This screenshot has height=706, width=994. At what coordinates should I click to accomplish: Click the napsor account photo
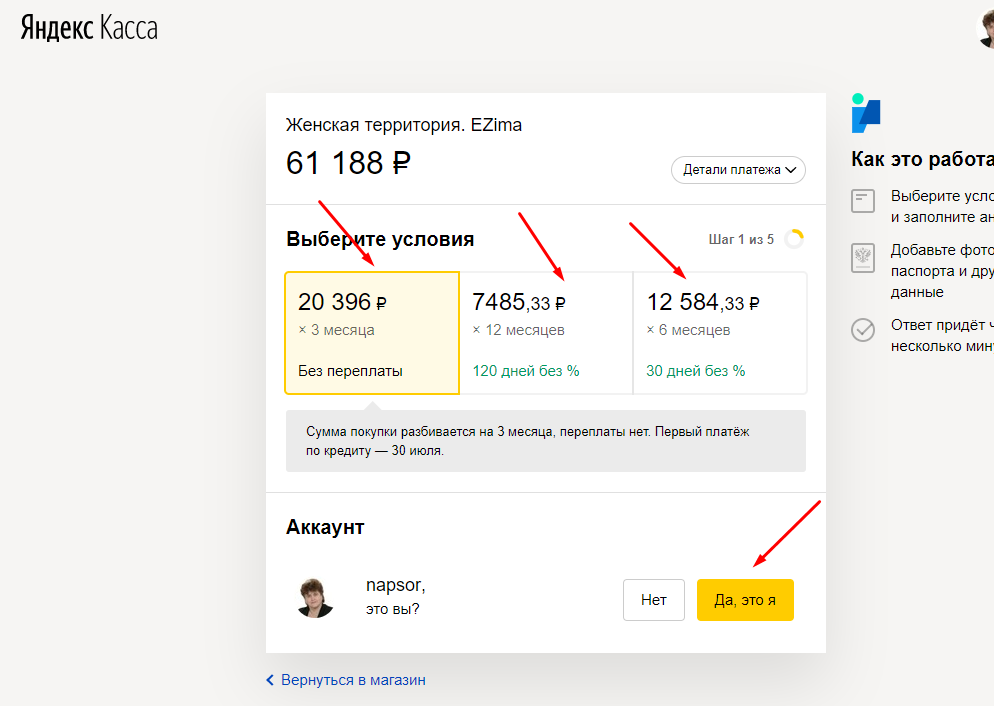[x=315, y=598]
